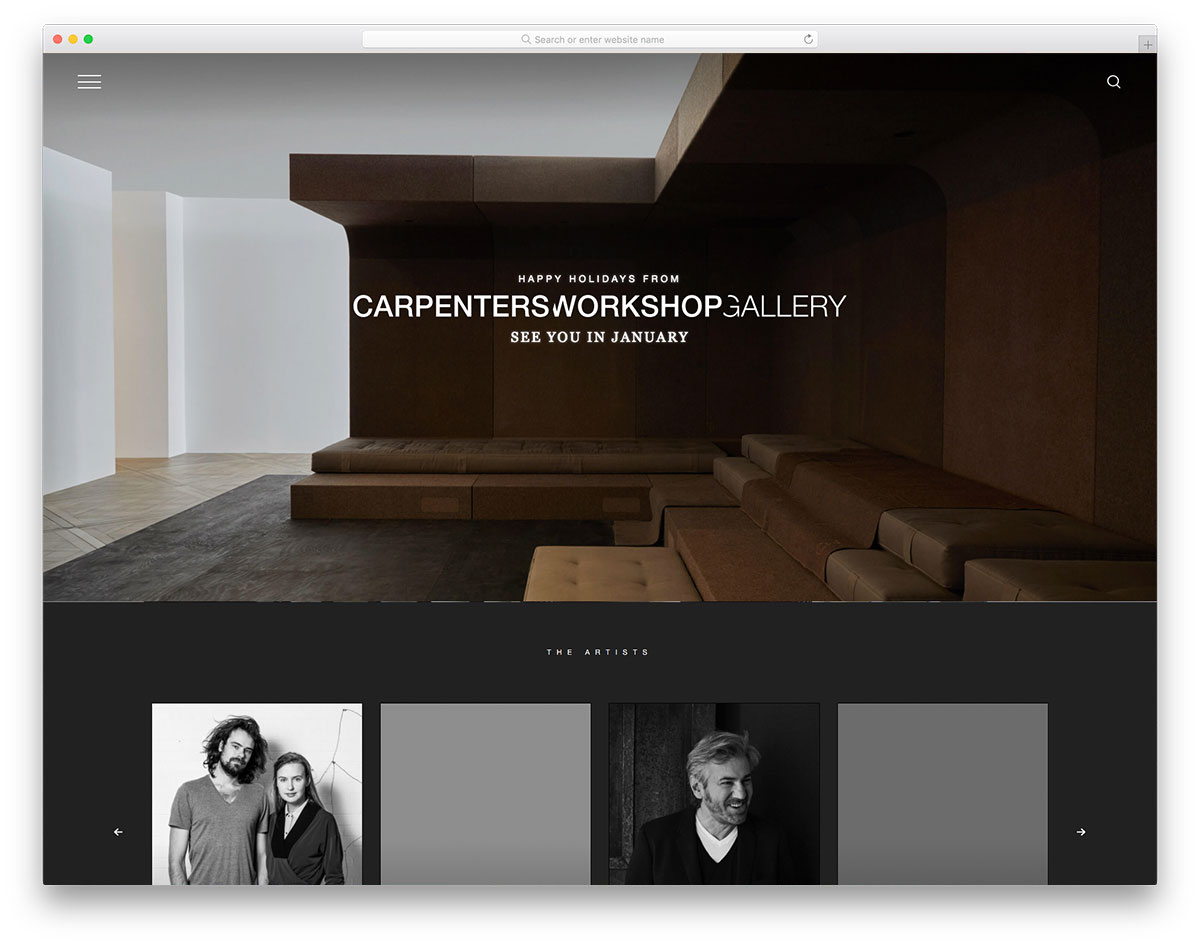Click the "SEE YOU IN JANUARY" text

click(600, 338)
